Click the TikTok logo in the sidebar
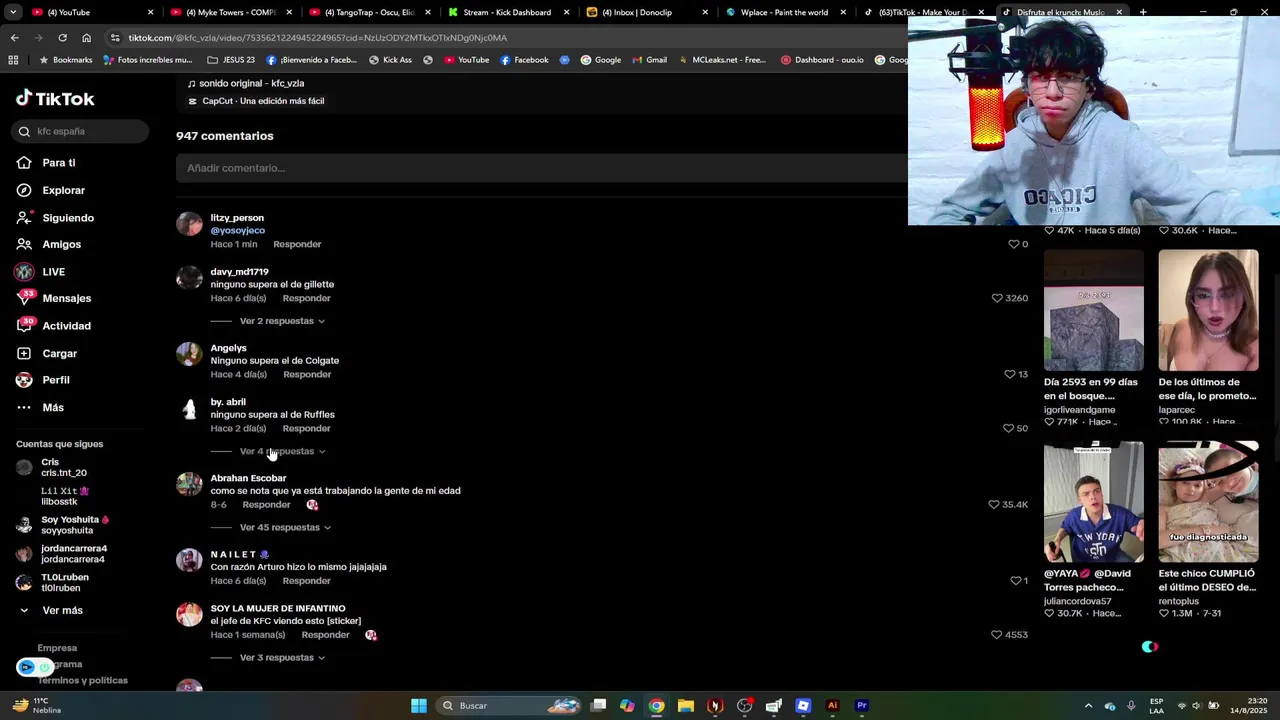The image size is (1280, 720). [x=55, y=98]
